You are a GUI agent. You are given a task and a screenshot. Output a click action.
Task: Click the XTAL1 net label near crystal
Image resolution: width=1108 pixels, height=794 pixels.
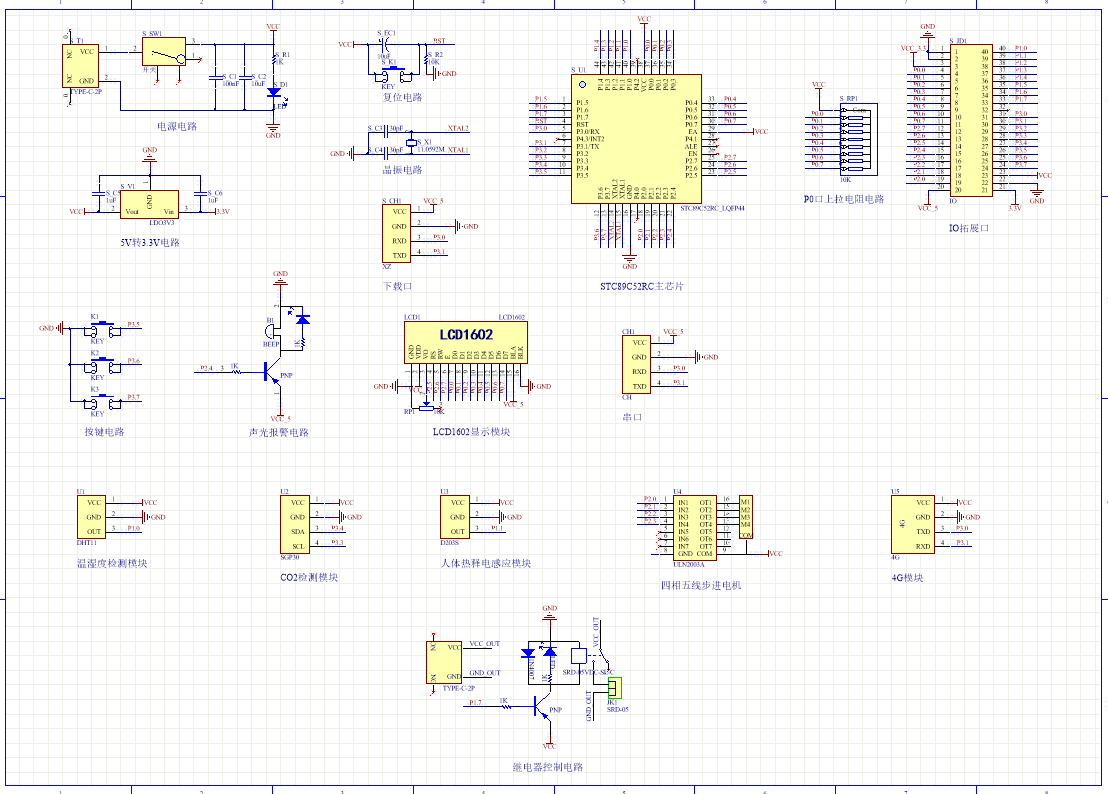point(458,150)
